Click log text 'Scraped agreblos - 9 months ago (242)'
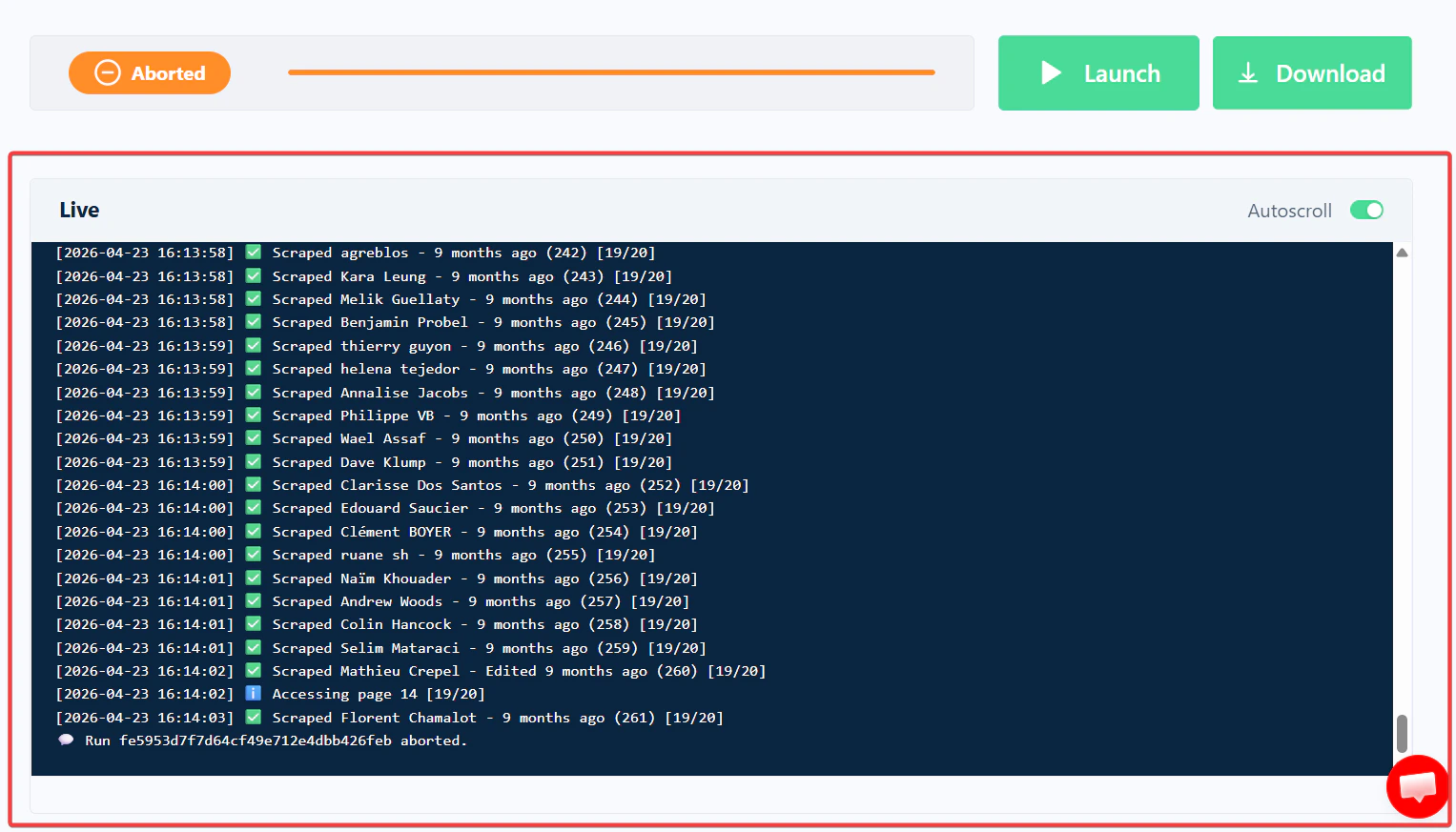The height and width of the screenshot is (832, 1456). click(430, 253)
